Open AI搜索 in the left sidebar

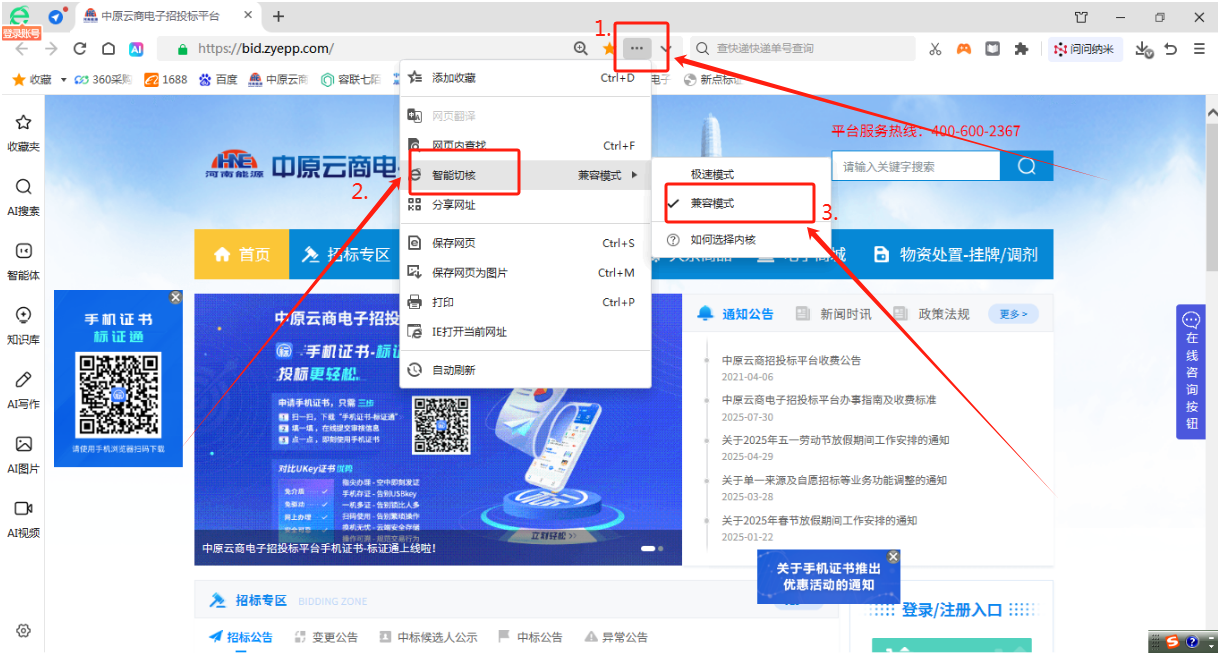(23, 197)
